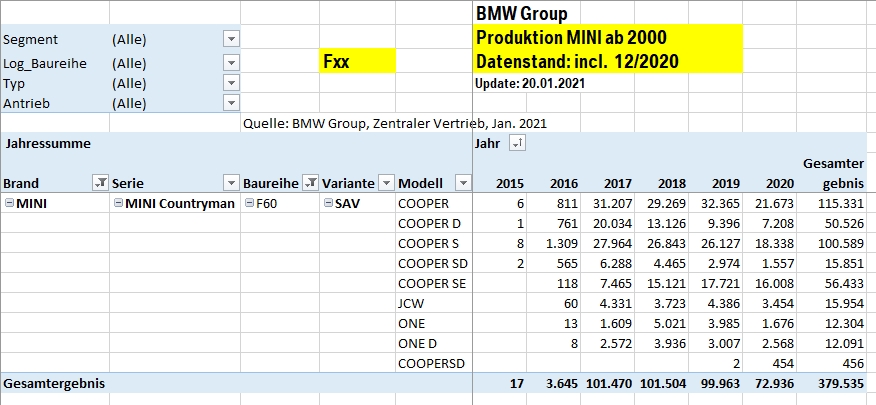Open the Serie column dropdown
The height and width of the screenshot is (405, 876).
[x=231, y=183]
